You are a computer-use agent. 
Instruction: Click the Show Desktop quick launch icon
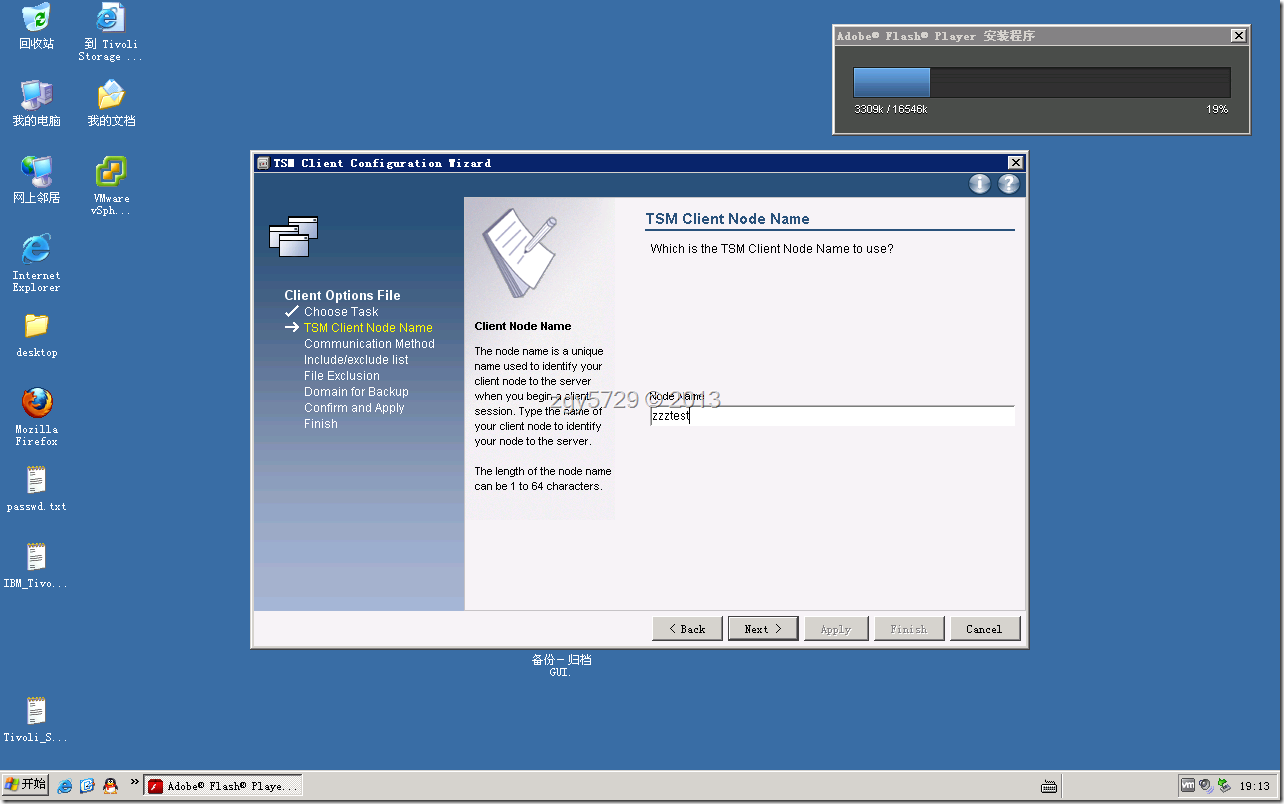[87, 786]
